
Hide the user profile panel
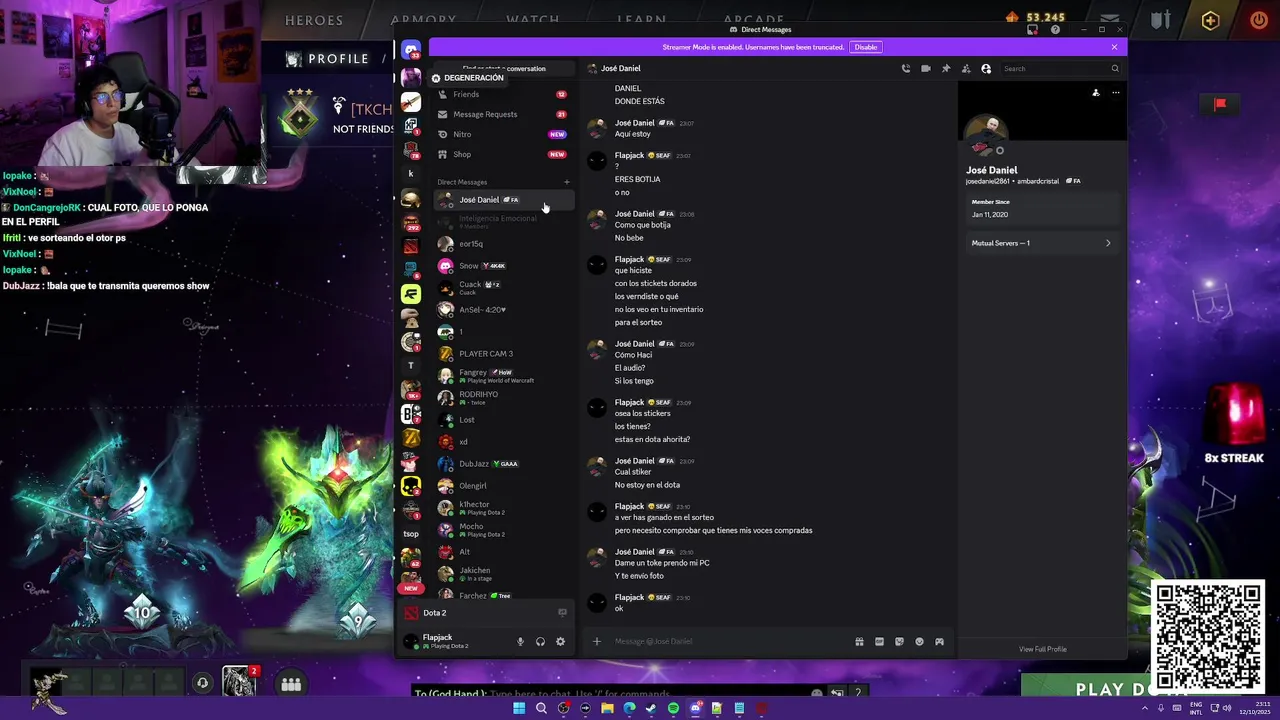pos(986,69)
